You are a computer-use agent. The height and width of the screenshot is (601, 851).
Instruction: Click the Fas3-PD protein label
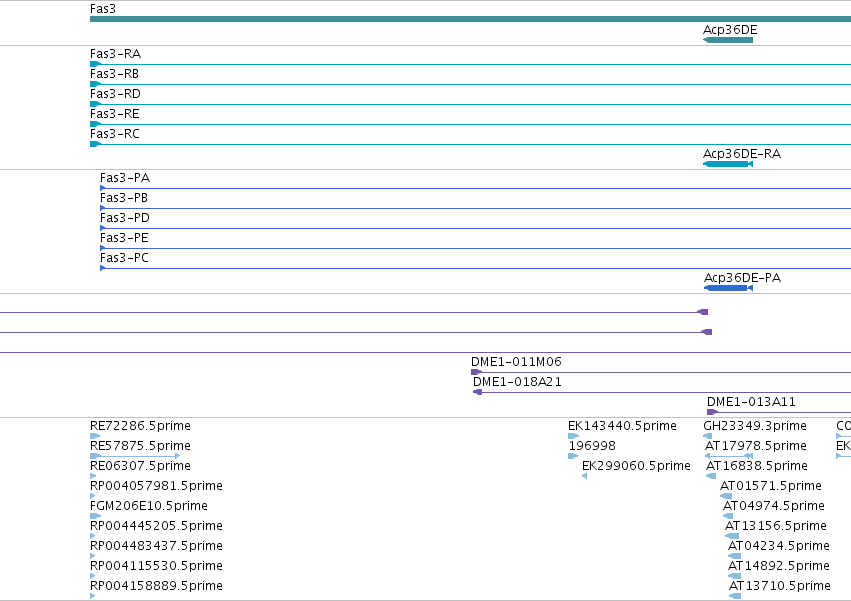click(x=125, y=218)
